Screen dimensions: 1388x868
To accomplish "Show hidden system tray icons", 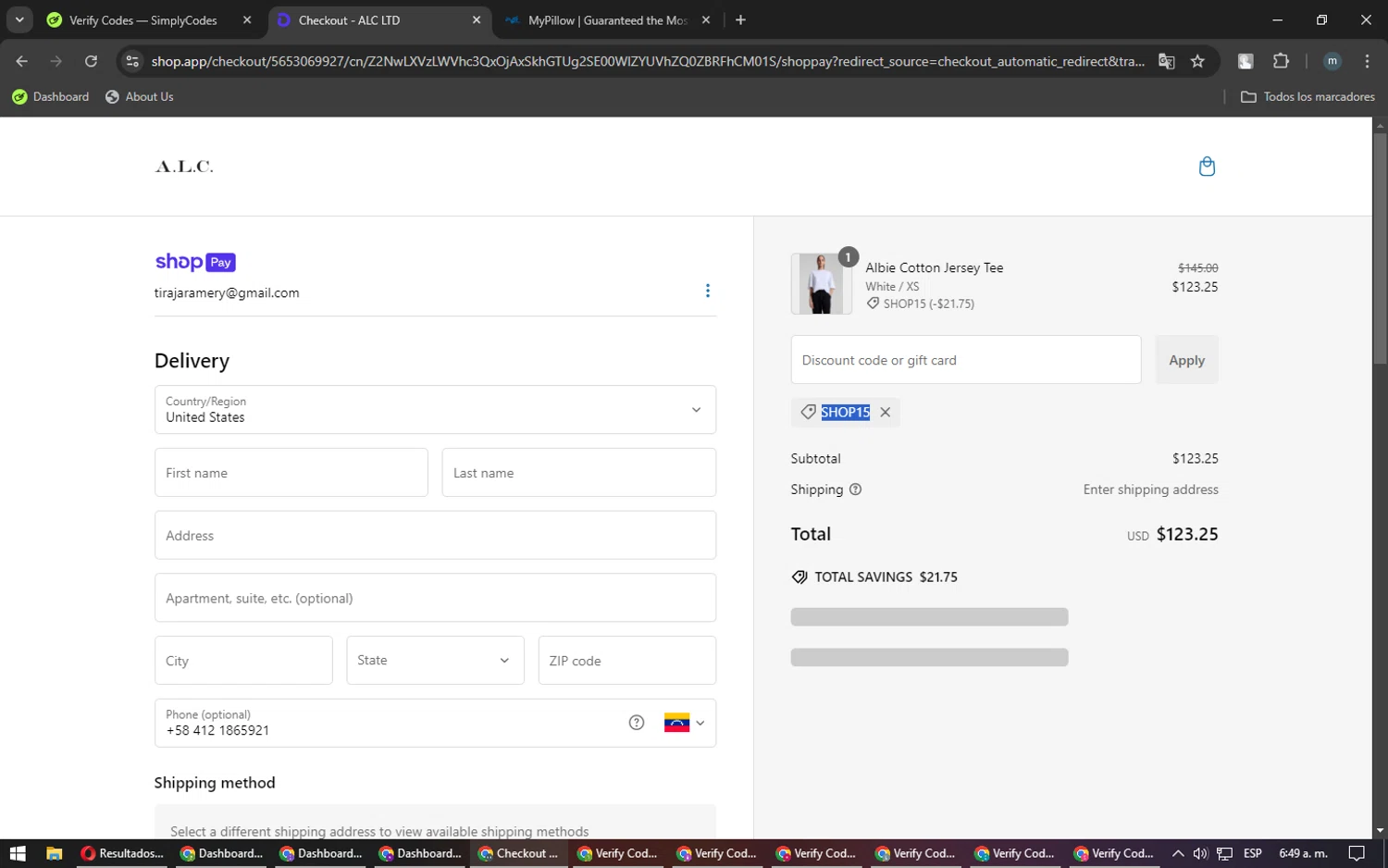I will point(1177,853).
